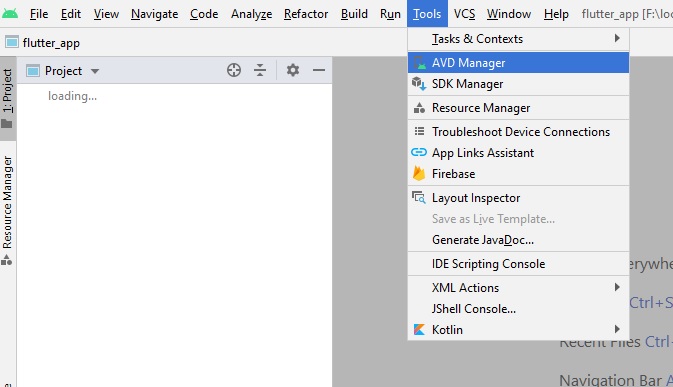Open the Refactor menu
Image resolution: width=673 pixels, height=387 pixels.
306,14
